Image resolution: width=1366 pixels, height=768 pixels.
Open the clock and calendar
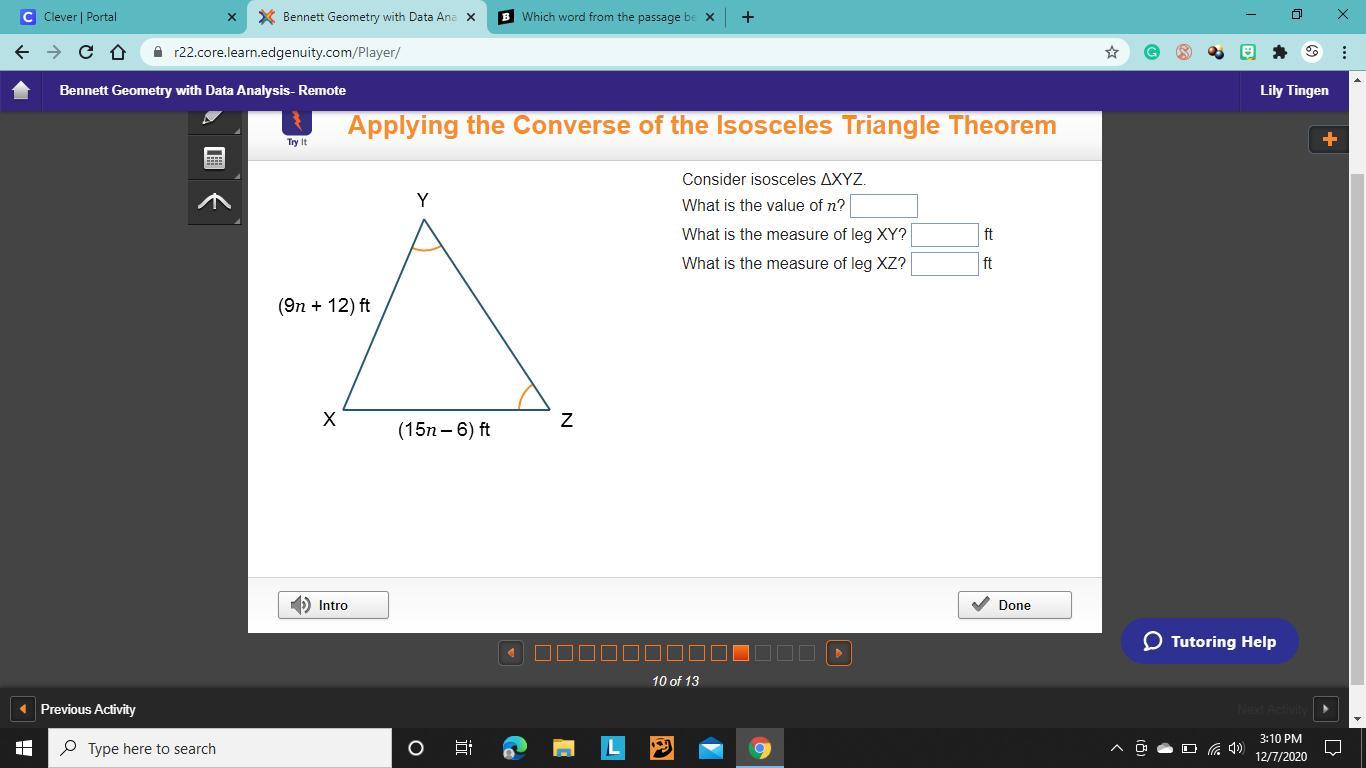(x=1281, y=748)
